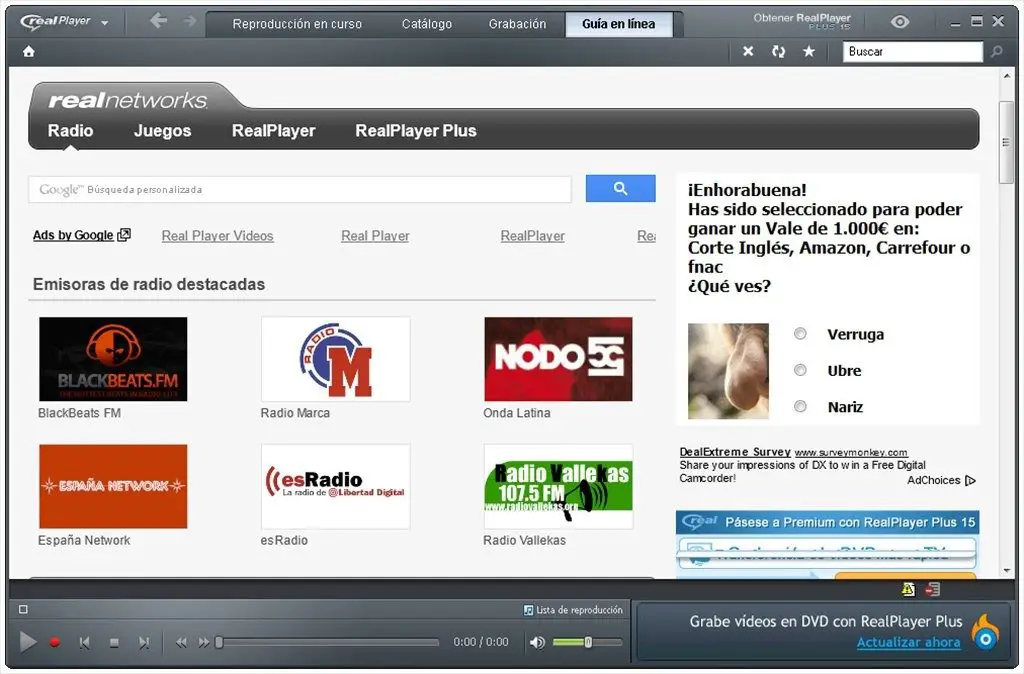Screen dimensions: 1024x674
Task: Click the DealExtreme Survey ad link
Action: point(735,452)
